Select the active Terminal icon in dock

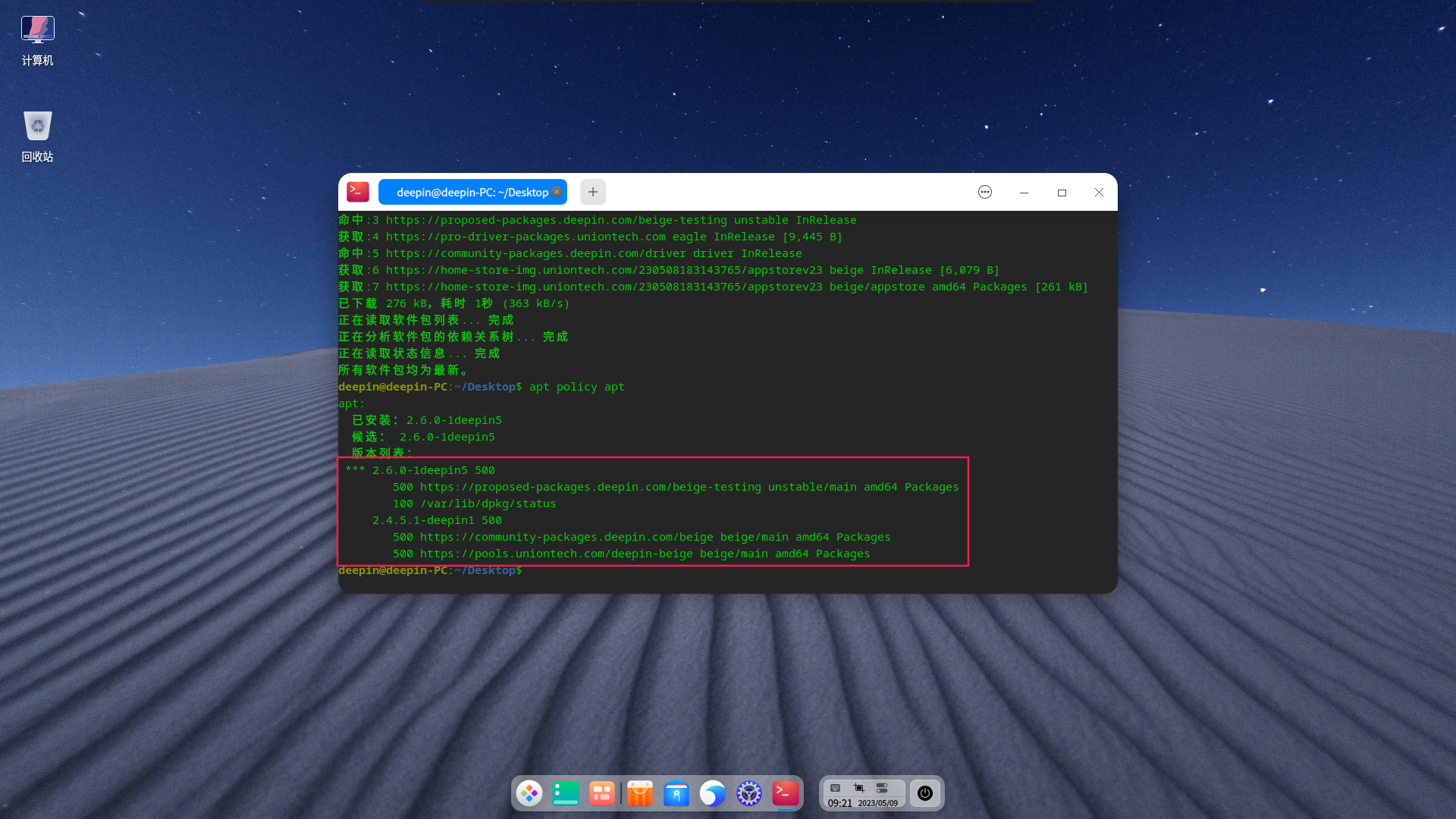786,793
